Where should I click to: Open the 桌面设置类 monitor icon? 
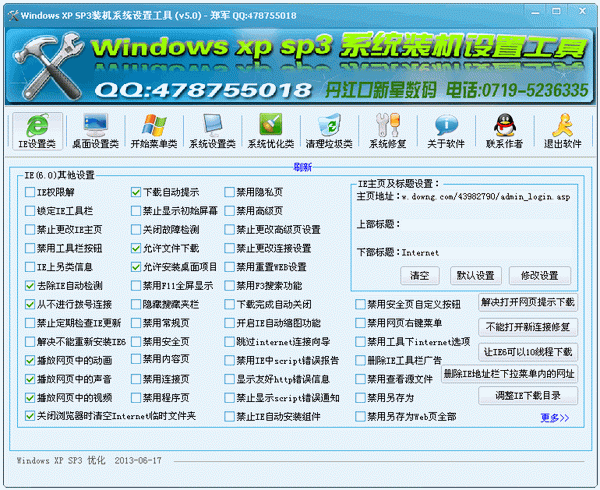(x=95, y=131)
